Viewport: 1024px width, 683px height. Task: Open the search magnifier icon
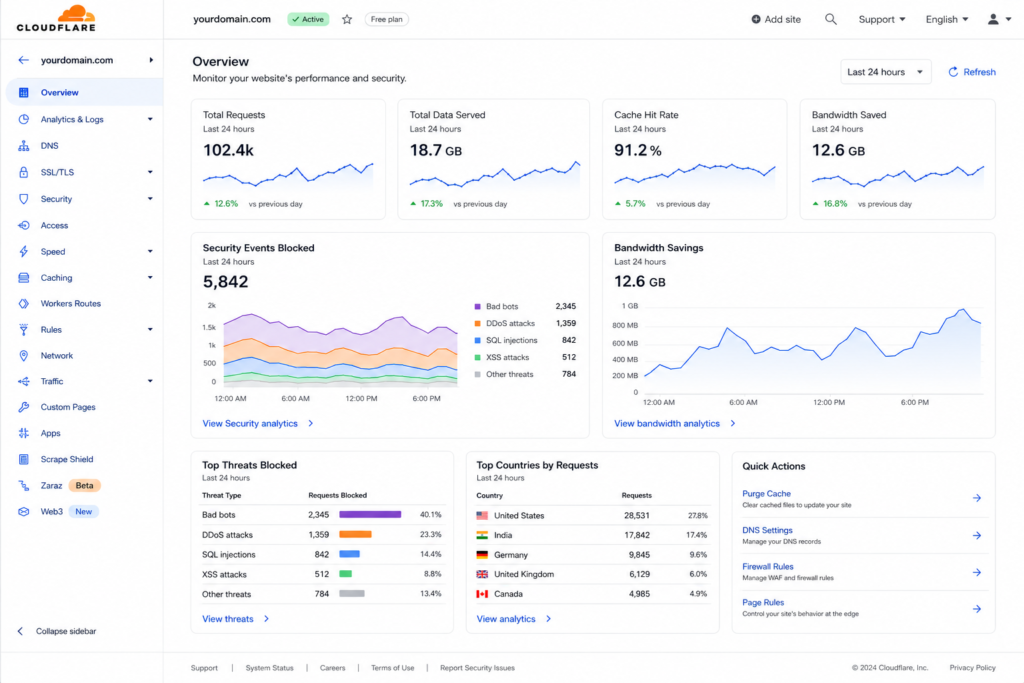[831, 20]
